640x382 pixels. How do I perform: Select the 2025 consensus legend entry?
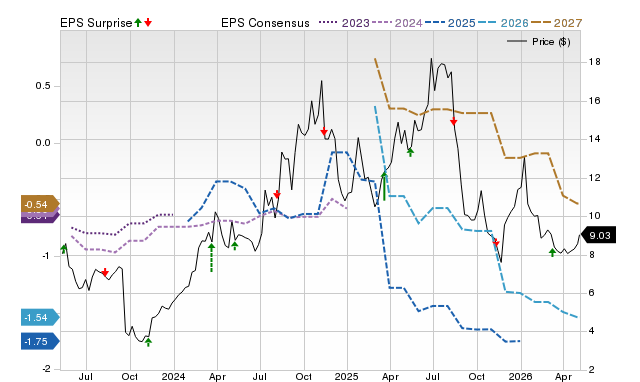450,23
